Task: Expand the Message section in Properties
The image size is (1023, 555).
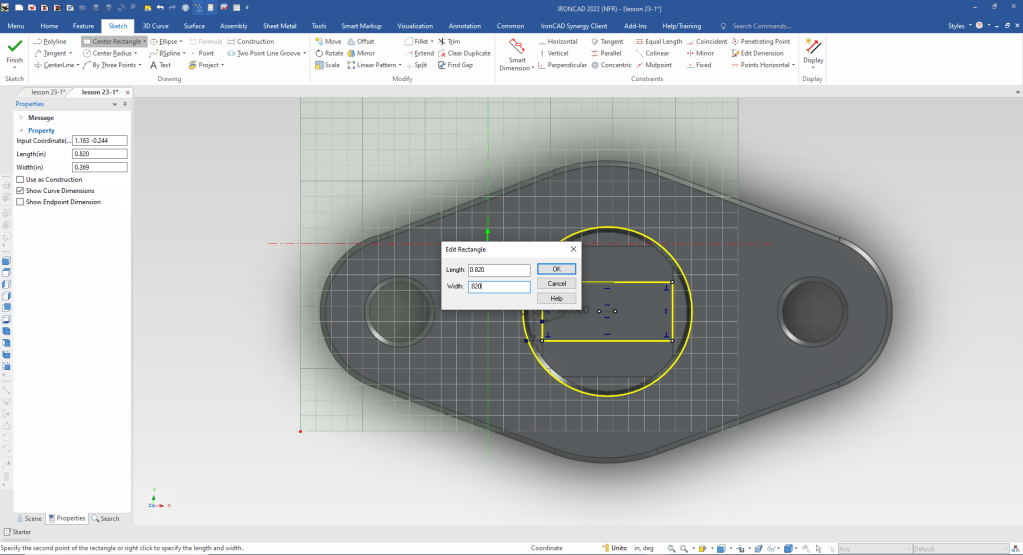Action: (x=20, y=118)
